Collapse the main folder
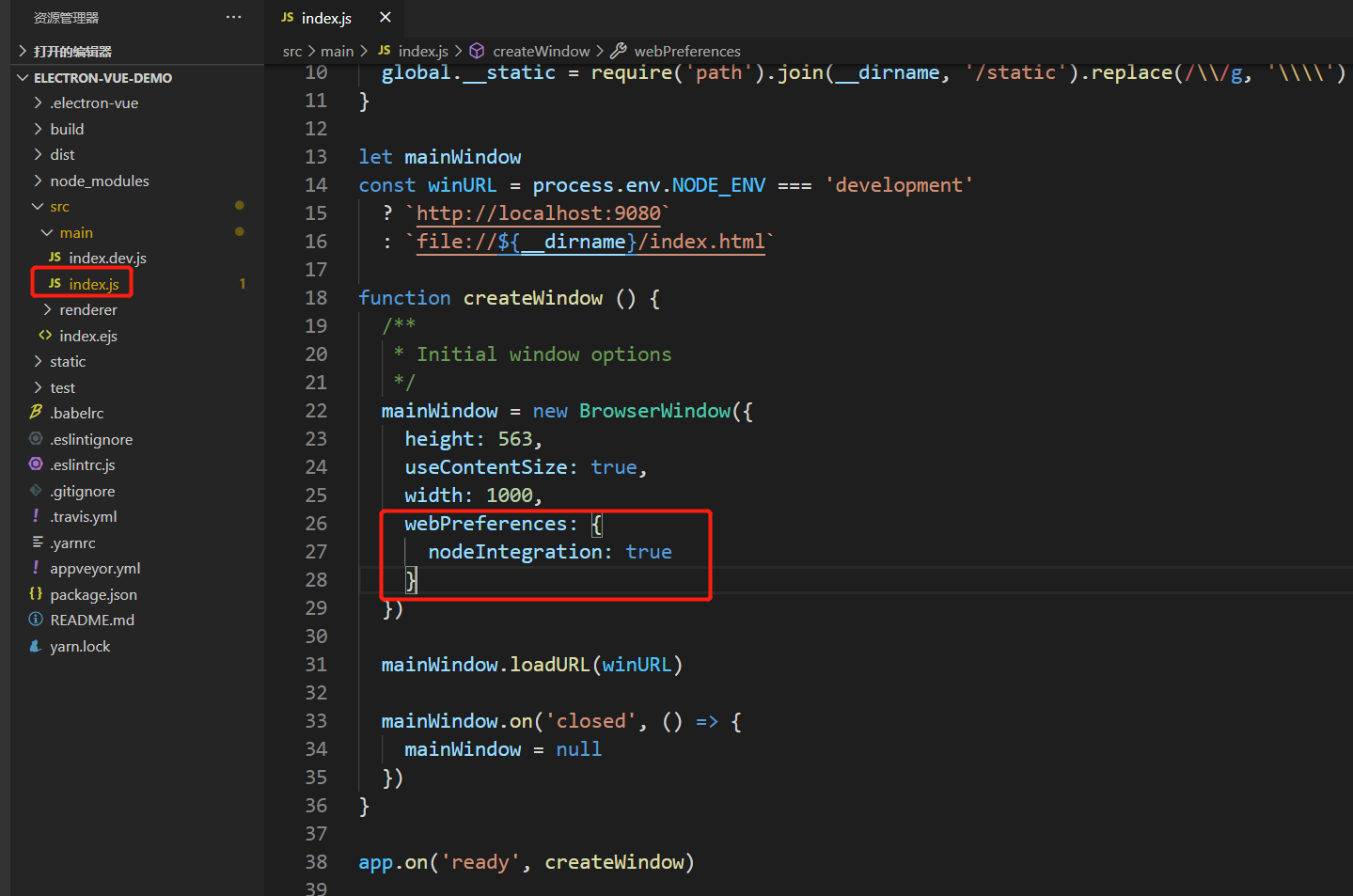The height and width of the screenshot is (896, 1353). pyautogui.click(x=76, y=232)
